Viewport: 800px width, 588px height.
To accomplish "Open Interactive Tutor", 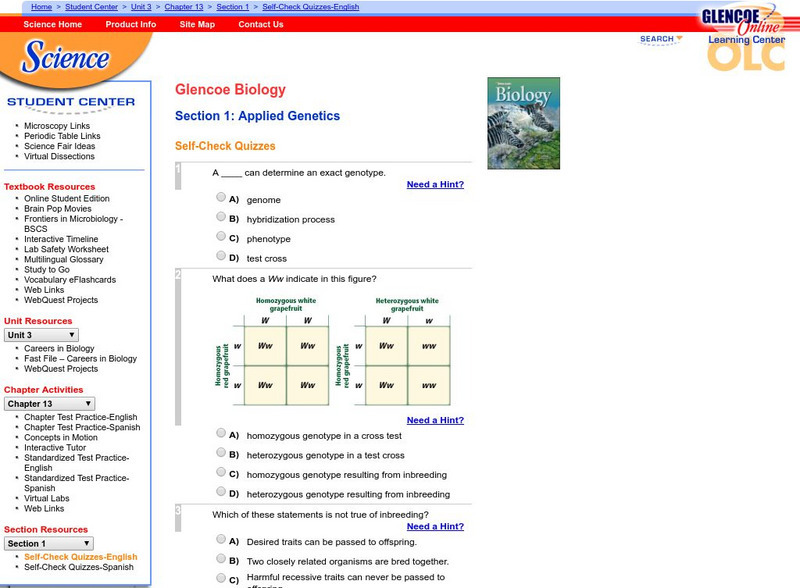I will click(55, 448).
